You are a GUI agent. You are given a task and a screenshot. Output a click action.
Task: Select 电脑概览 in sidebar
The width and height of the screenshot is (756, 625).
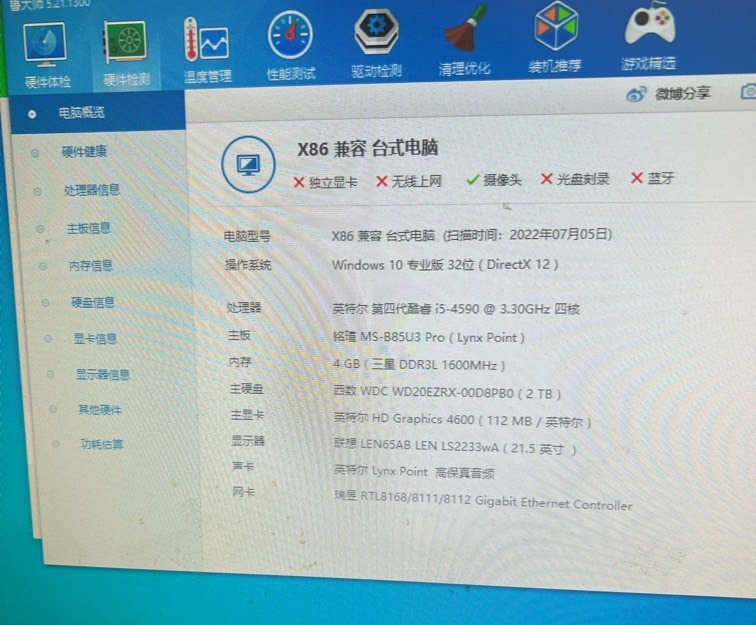(x=81, y=113)
